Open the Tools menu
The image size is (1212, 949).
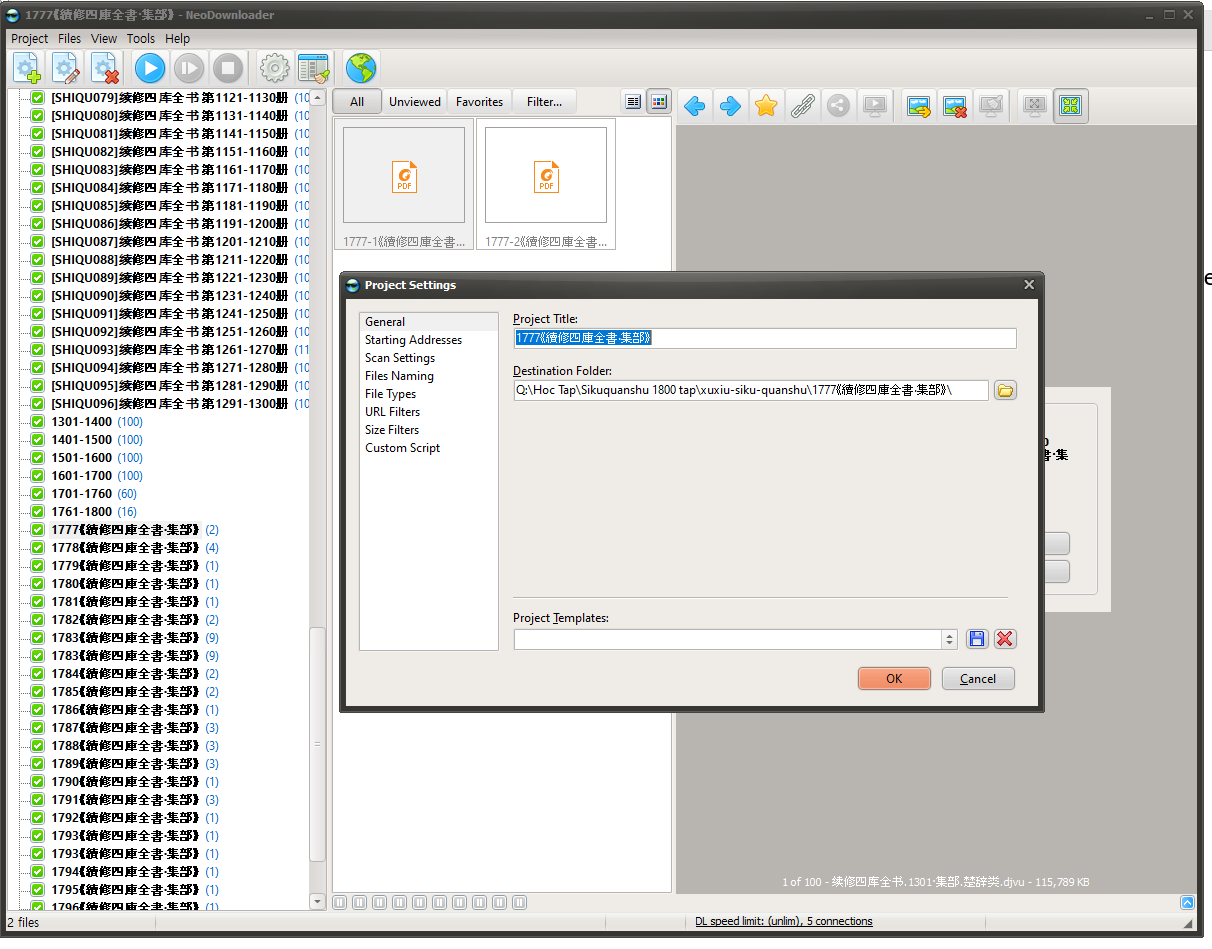point(140,38)
